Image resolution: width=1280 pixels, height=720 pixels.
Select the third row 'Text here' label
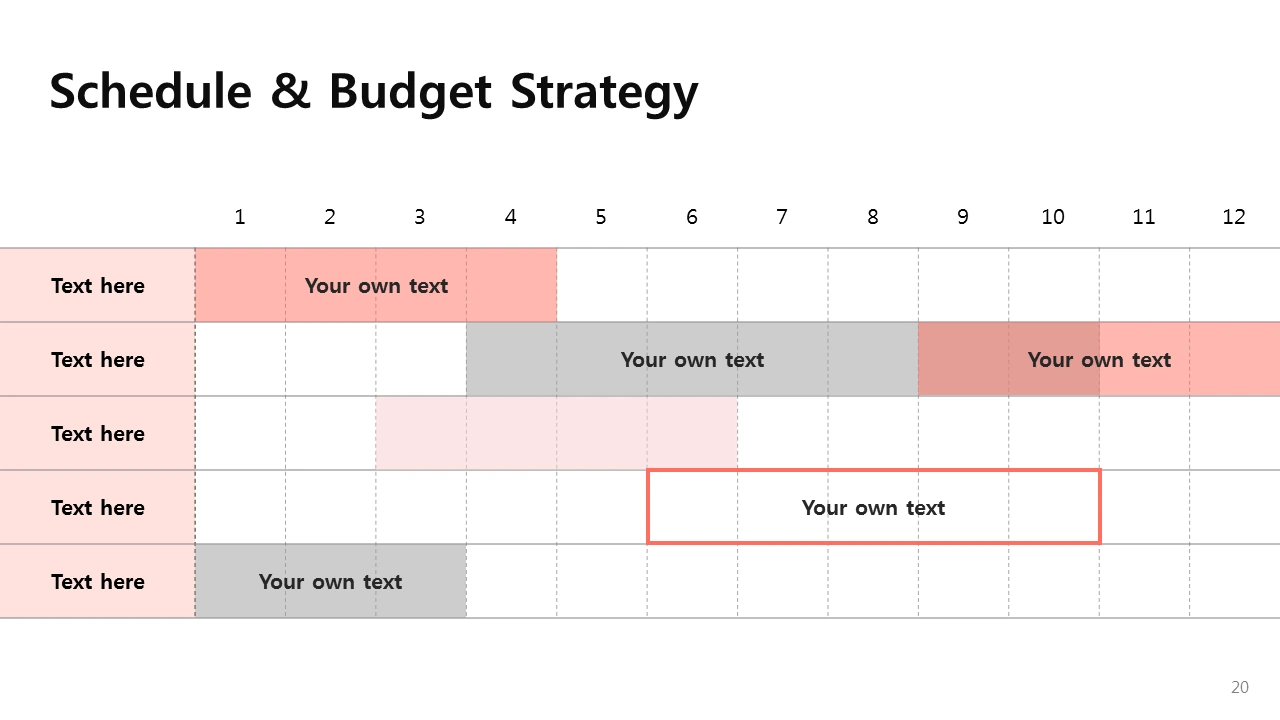(x=98, y=434)
